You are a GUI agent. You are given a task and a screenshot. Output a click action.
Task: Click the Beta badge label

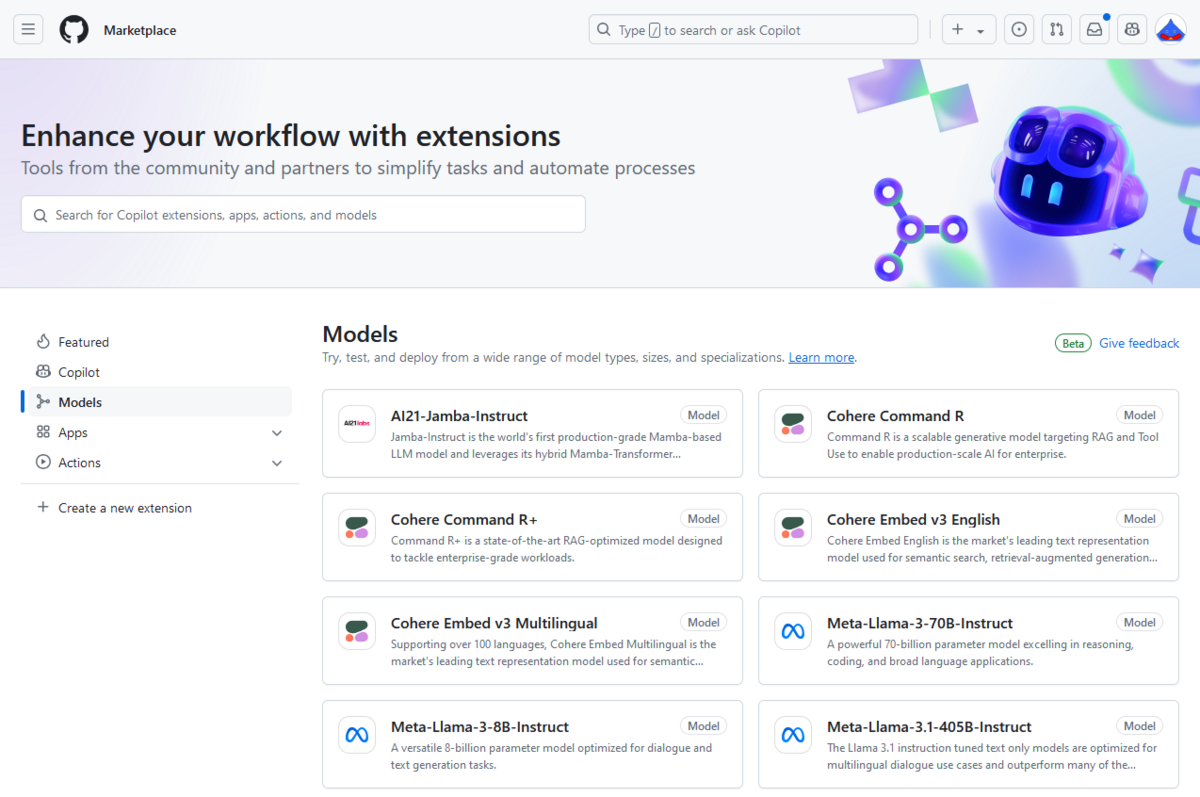point(1073,343)
